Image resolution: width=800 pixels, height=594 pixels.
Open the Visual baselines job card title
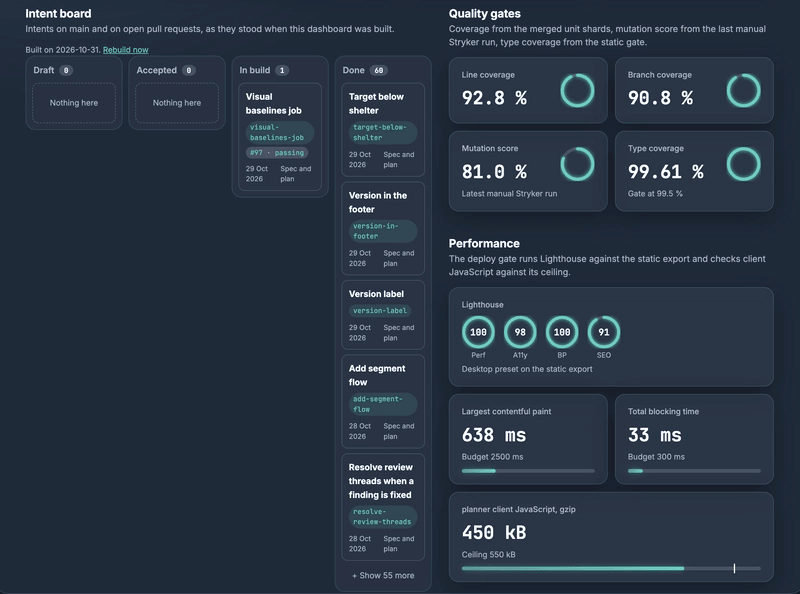[x=273, y=104]
